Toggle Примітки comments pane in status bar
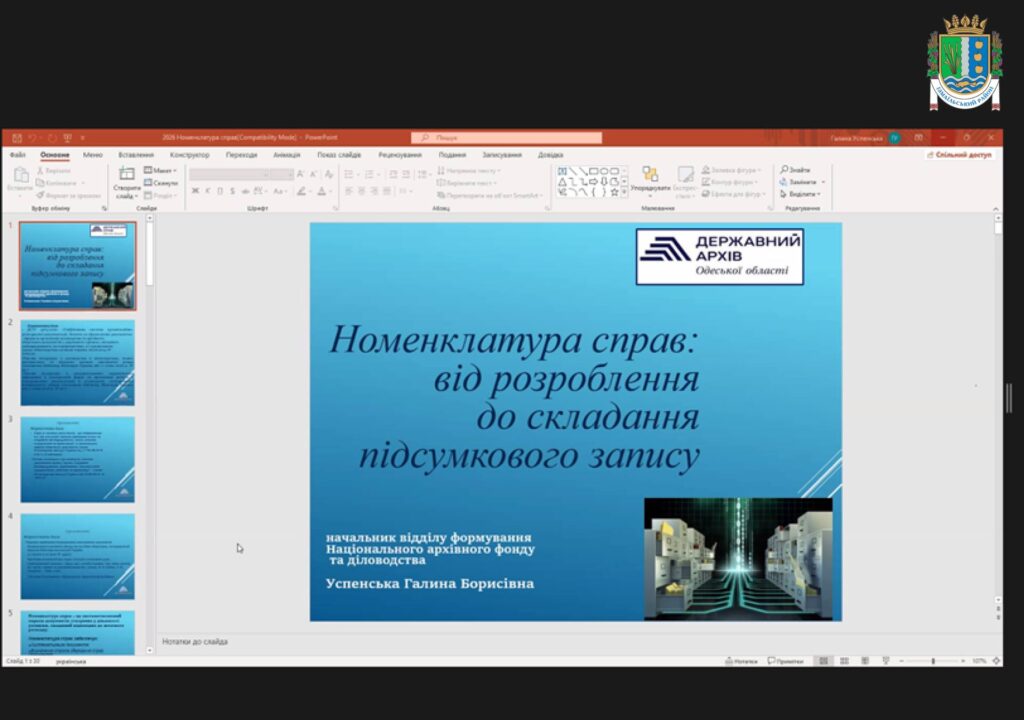The width and height of the screenshot is (1024, 720). [786, 661]
